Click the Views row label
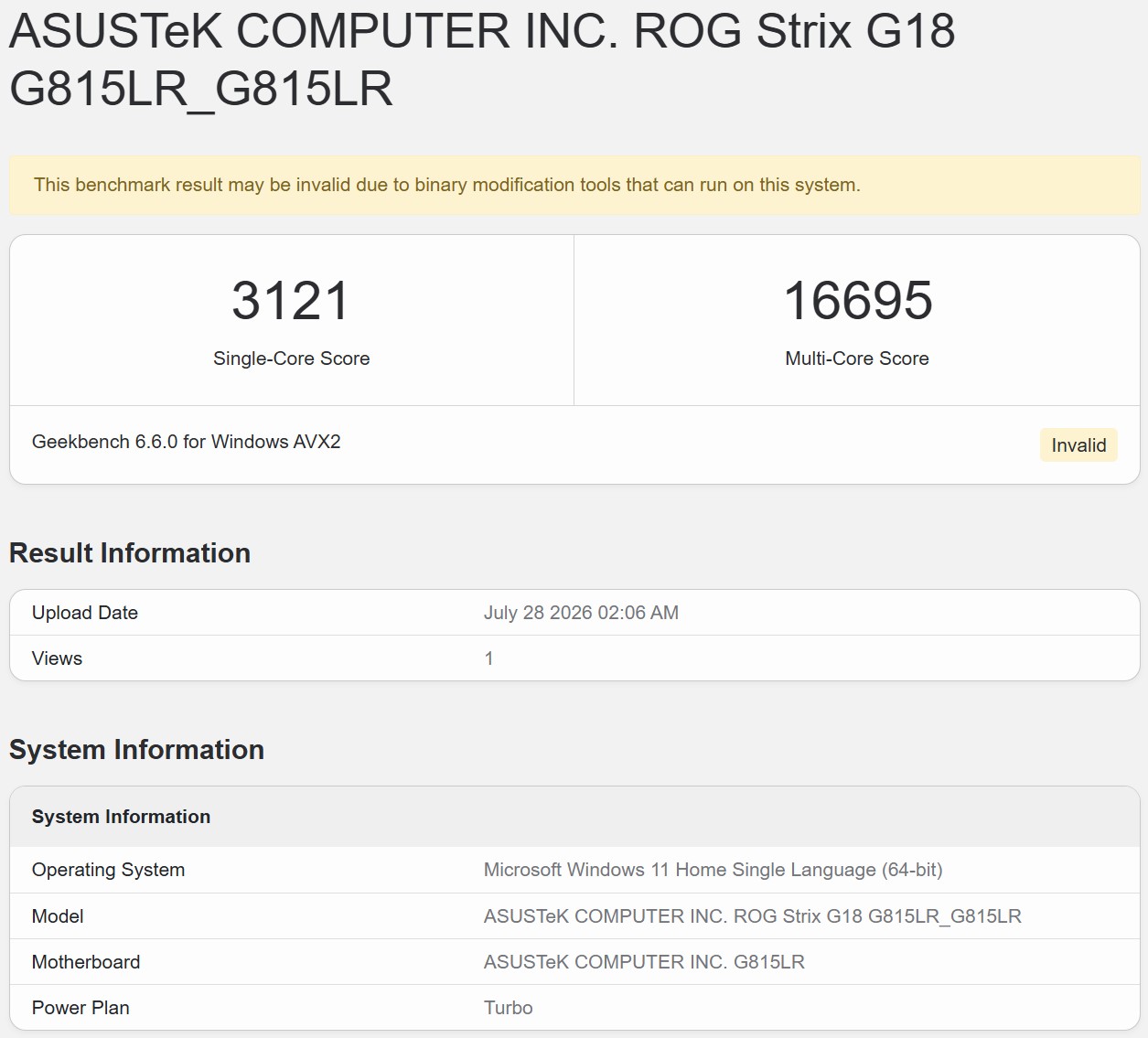 57,658
